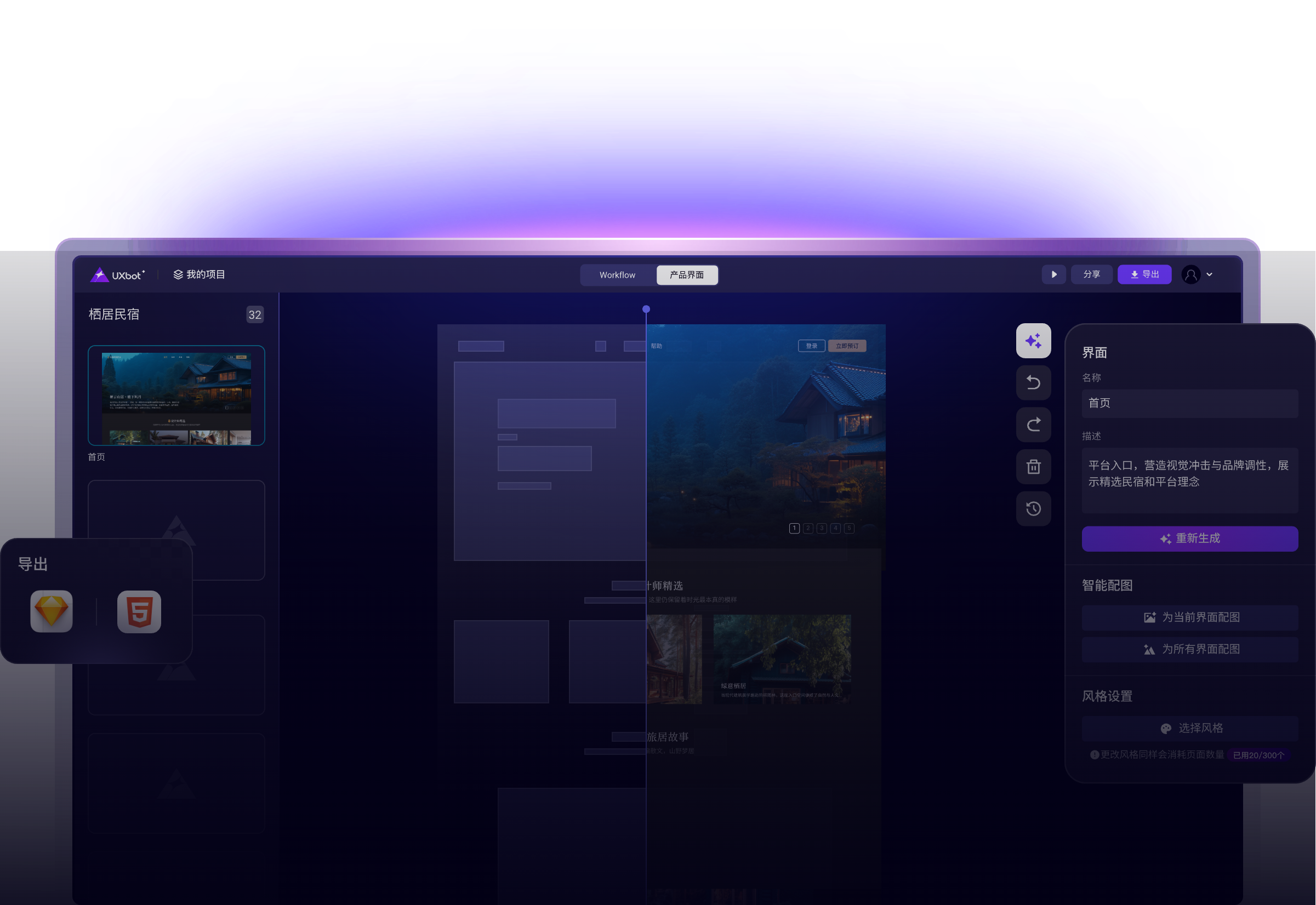Image resolution: width=1316 pixels, height=905 pixels.
Task: Click the redo arrow icon
Action: 1034,425
